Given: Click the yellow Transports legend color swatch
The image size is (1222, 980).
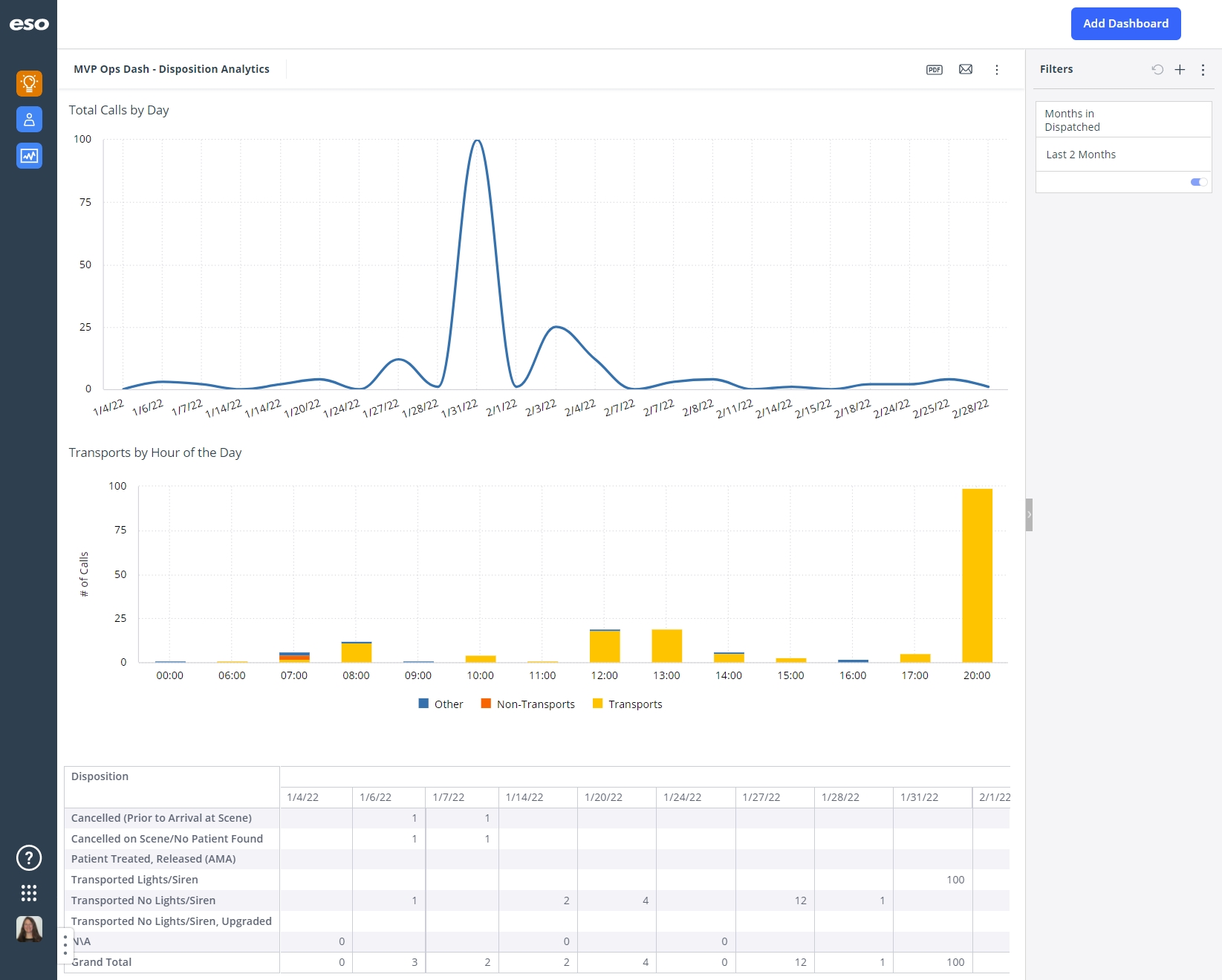Looking at the screenshot, I should click(x=597, y=703).
